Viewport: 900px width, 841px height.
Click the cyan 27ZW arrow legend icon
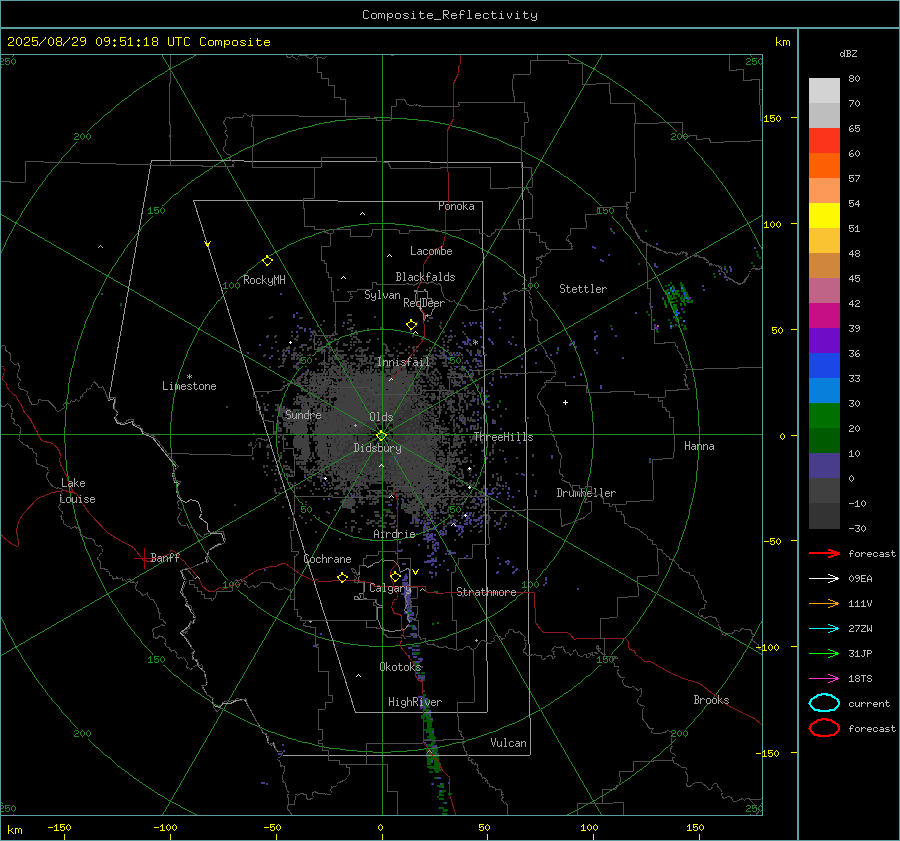point(824,629)
